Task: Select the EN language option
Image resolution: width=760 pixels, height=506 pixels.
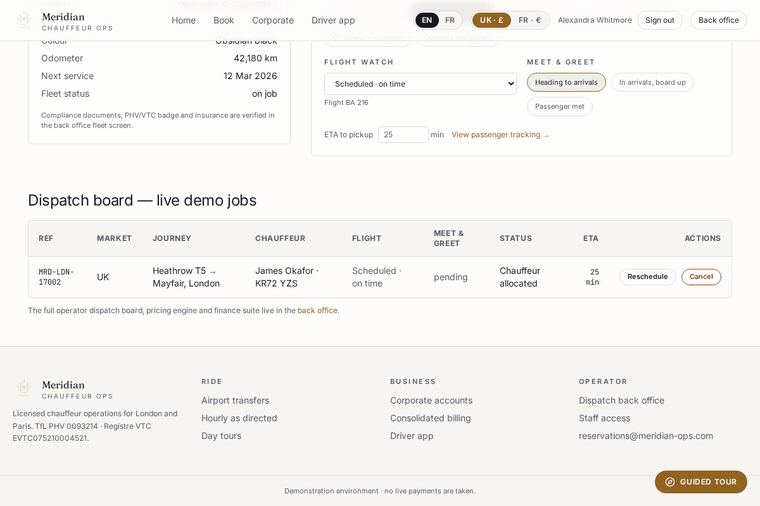Action: coord(427,20)
